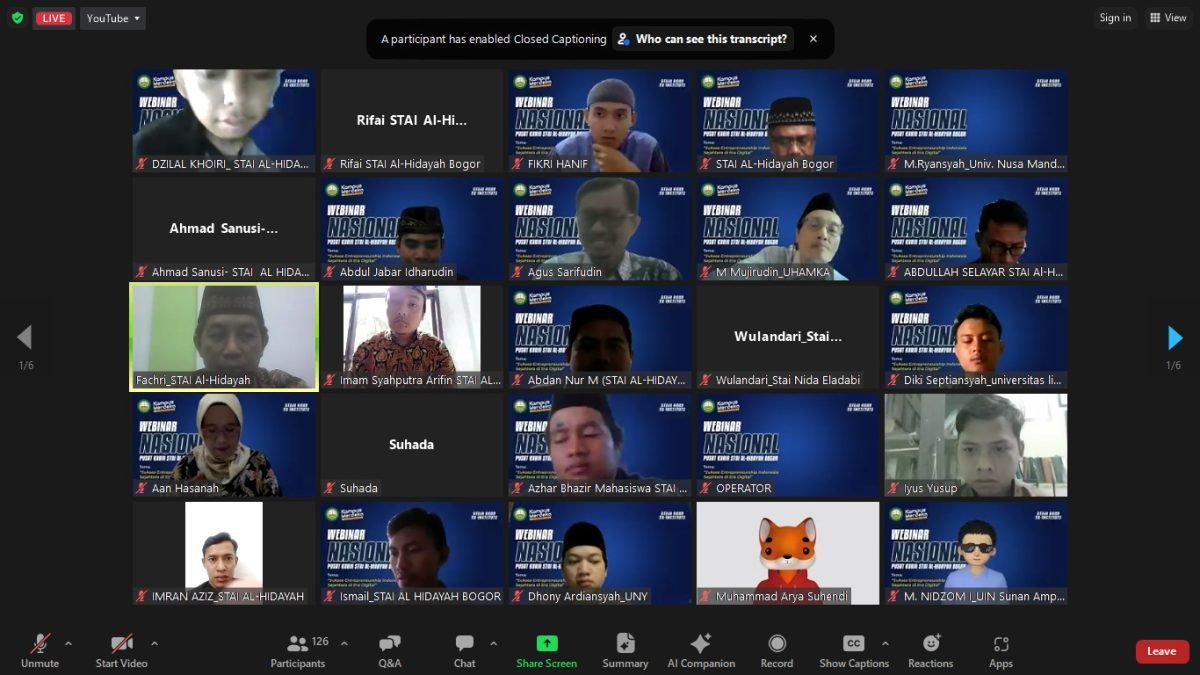Open the meeting Chat
Viewport: 1200px width, 675px height.
coord(464,650)
